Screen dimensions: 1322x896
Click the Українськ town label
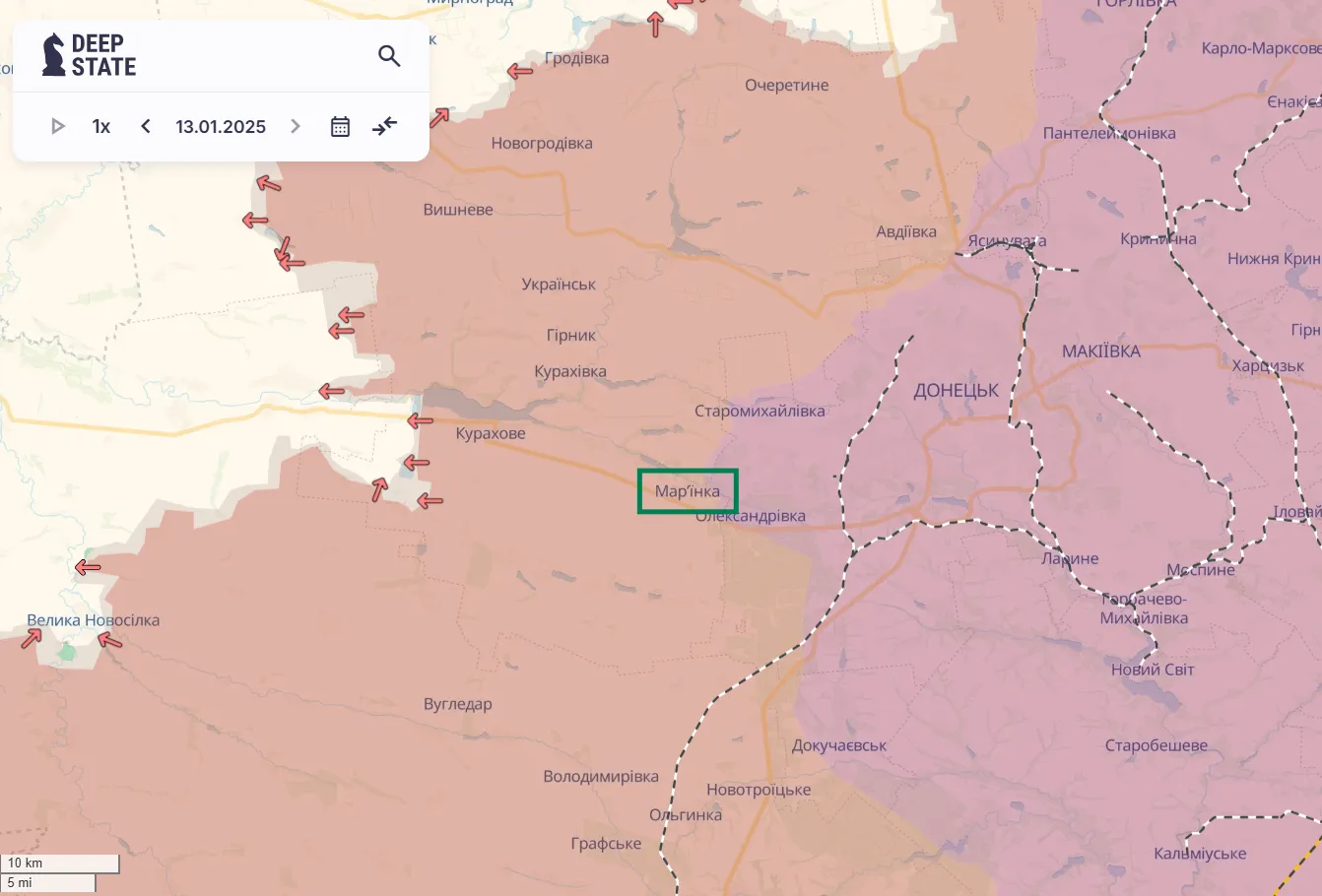coord(559,285)
